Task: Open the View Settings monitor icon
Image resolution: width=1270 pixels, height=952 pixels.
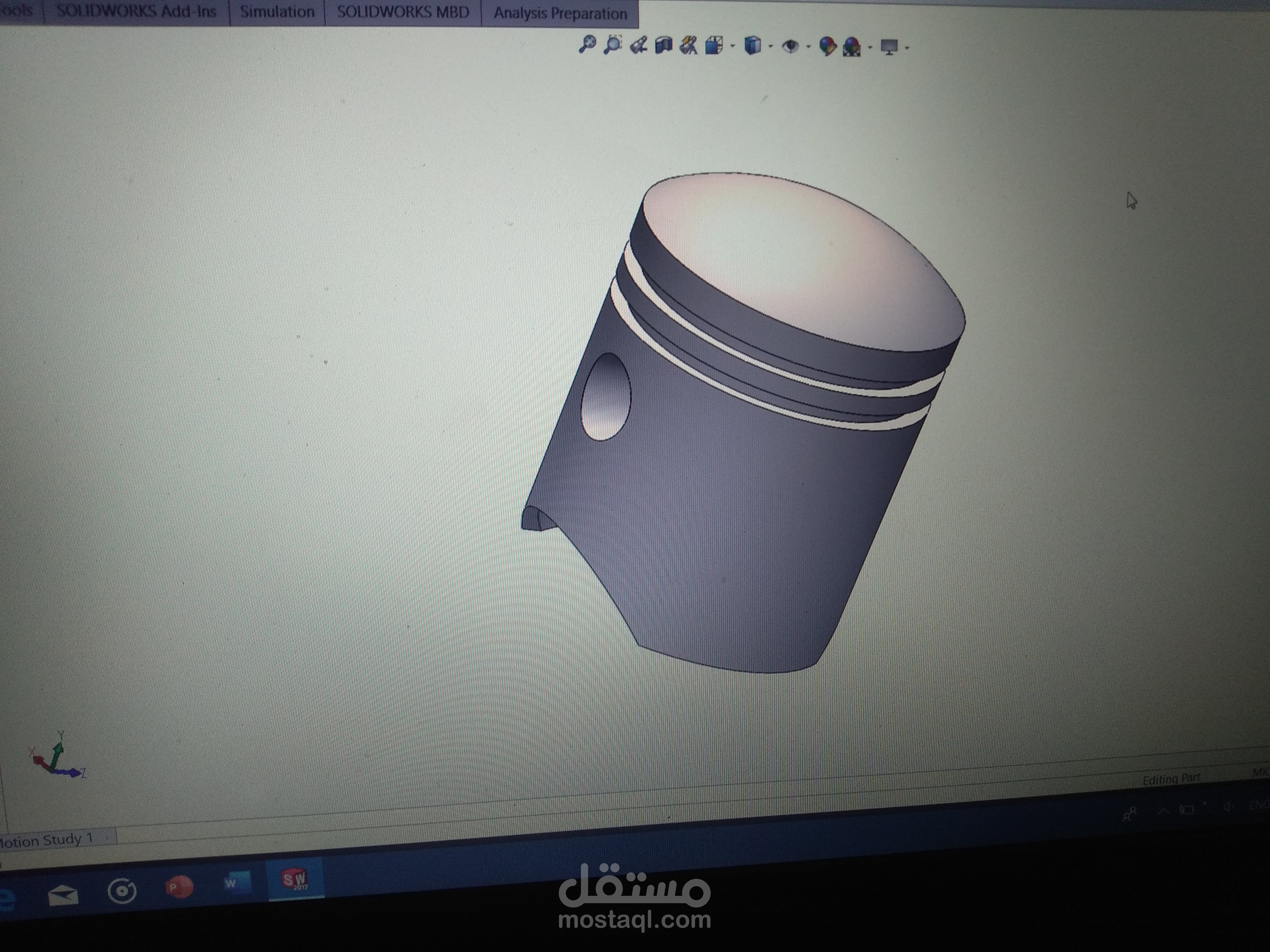Action: click(x=889, y=47)
